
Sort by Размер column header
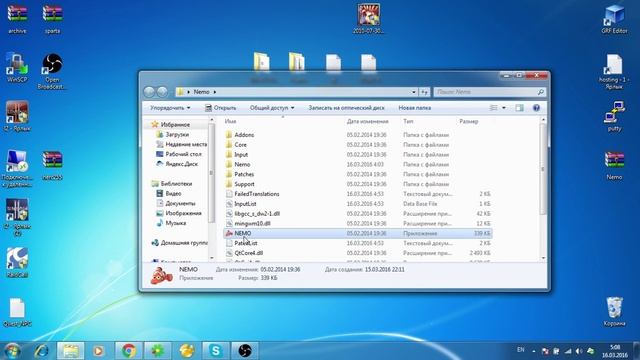(469, 121)
